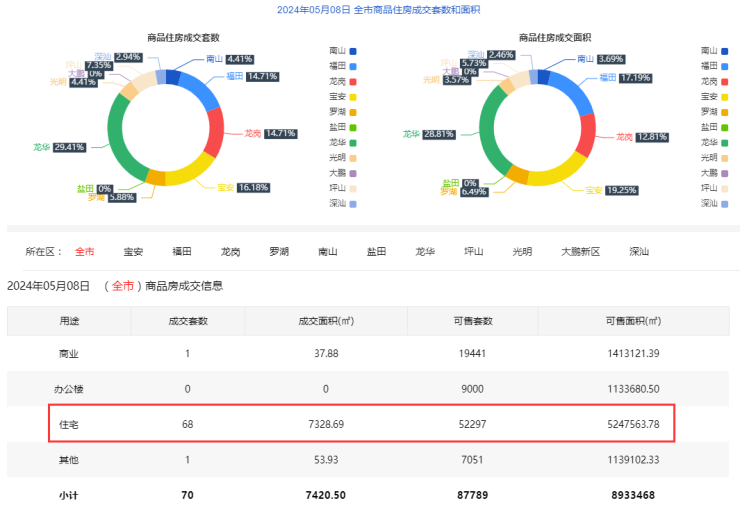740x512 pixels.
Task: Switch to the 宝安 district tab
Action: (x=133, y=251)
